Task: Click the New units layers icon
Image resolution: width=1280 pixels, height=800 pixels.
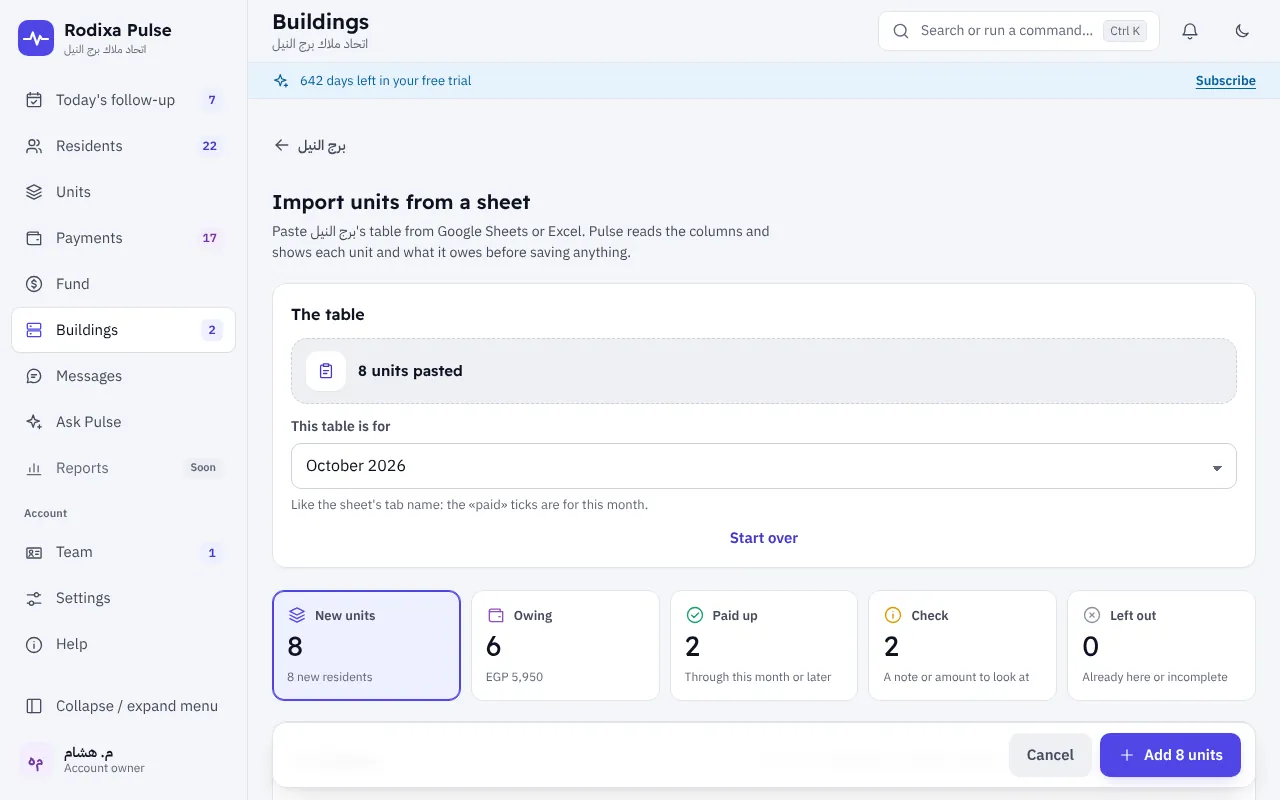Action: tap(297, 615)
